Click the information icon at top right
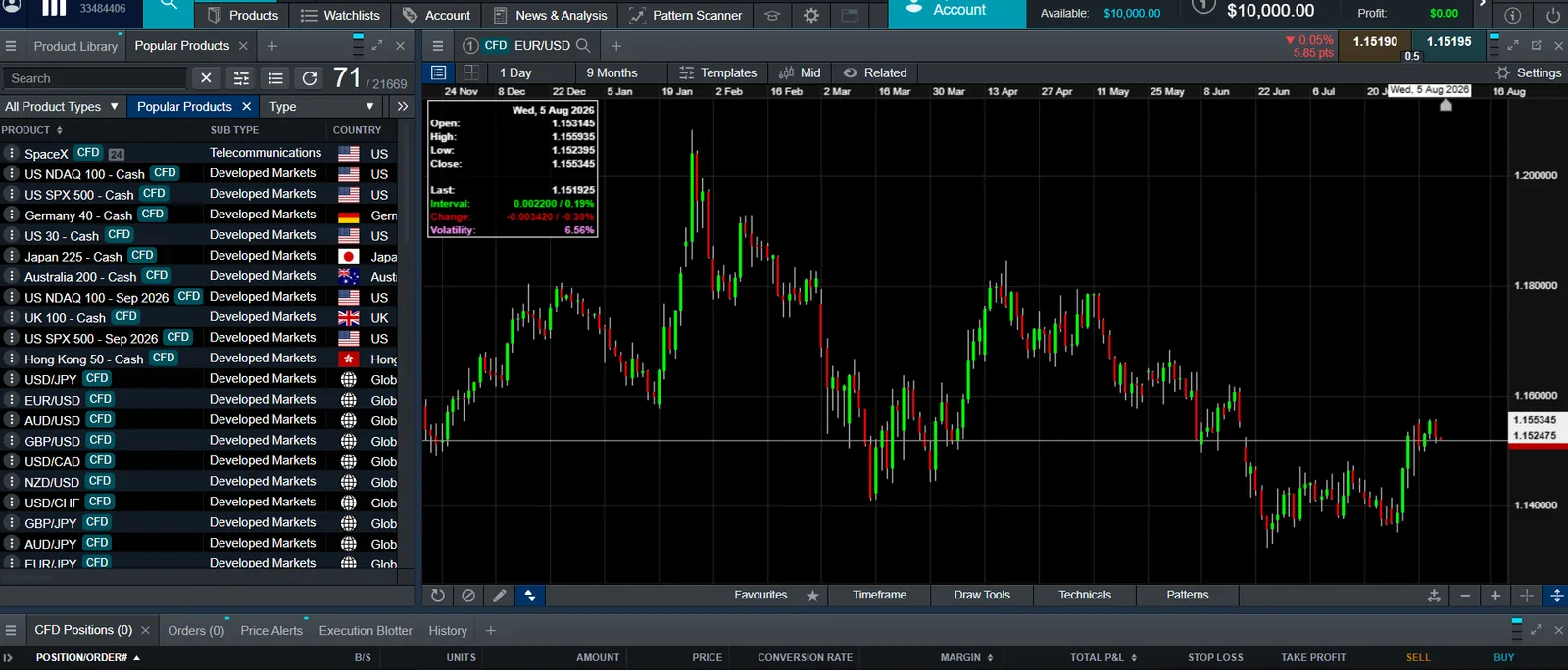 tap(1513, 15)
